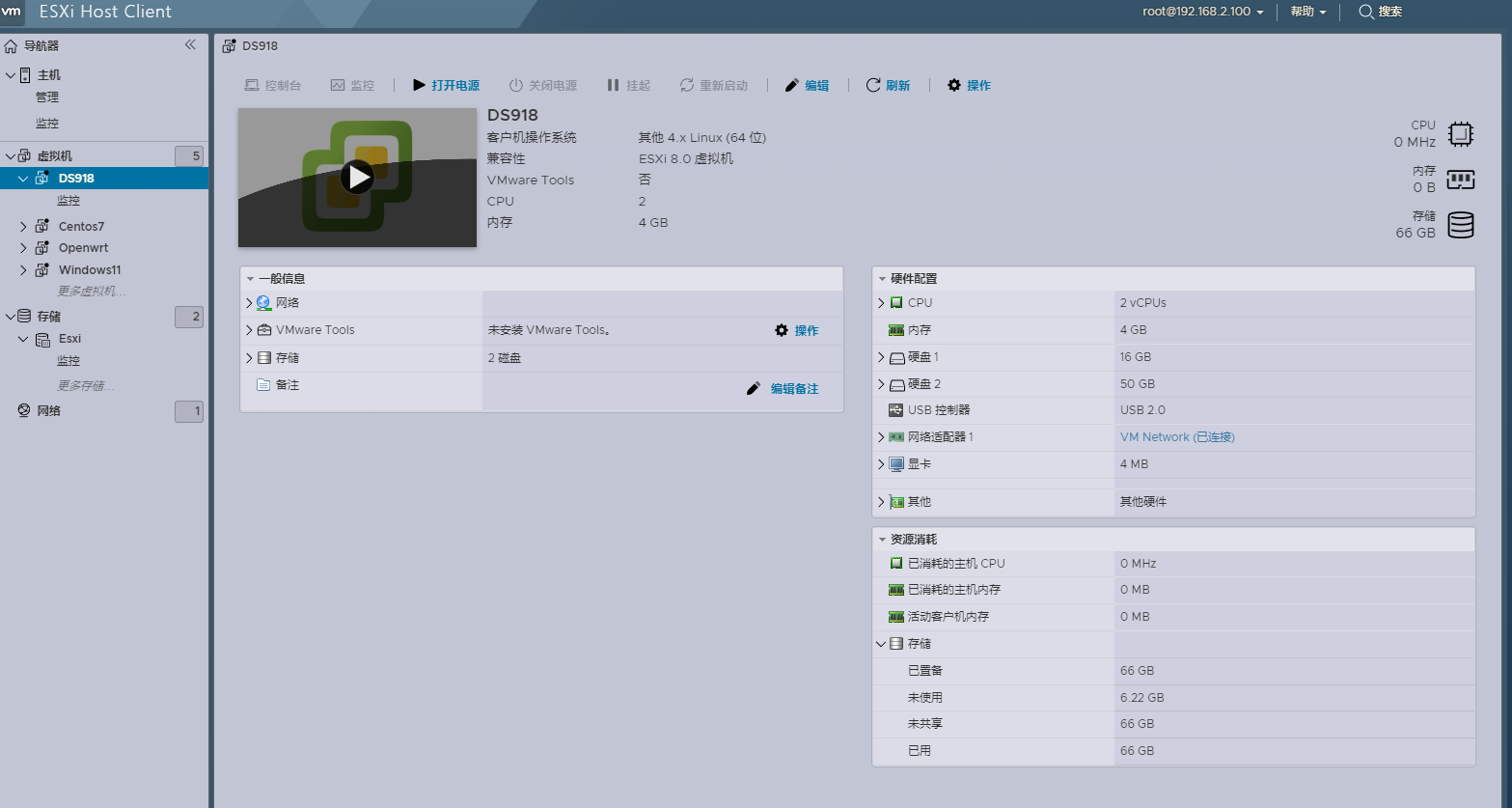
Task: Expand 硬盘 1 hardware details
Action: (x=880, y=356)
